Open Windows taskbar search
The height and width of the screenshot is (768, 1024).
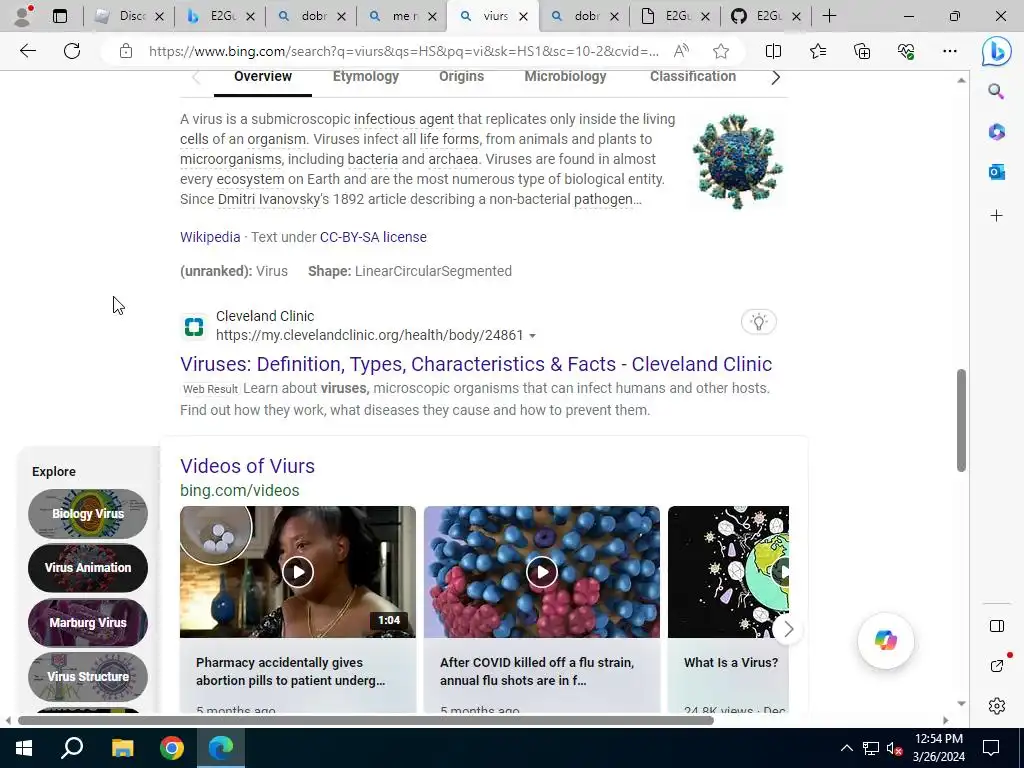[x=72, y=748]
